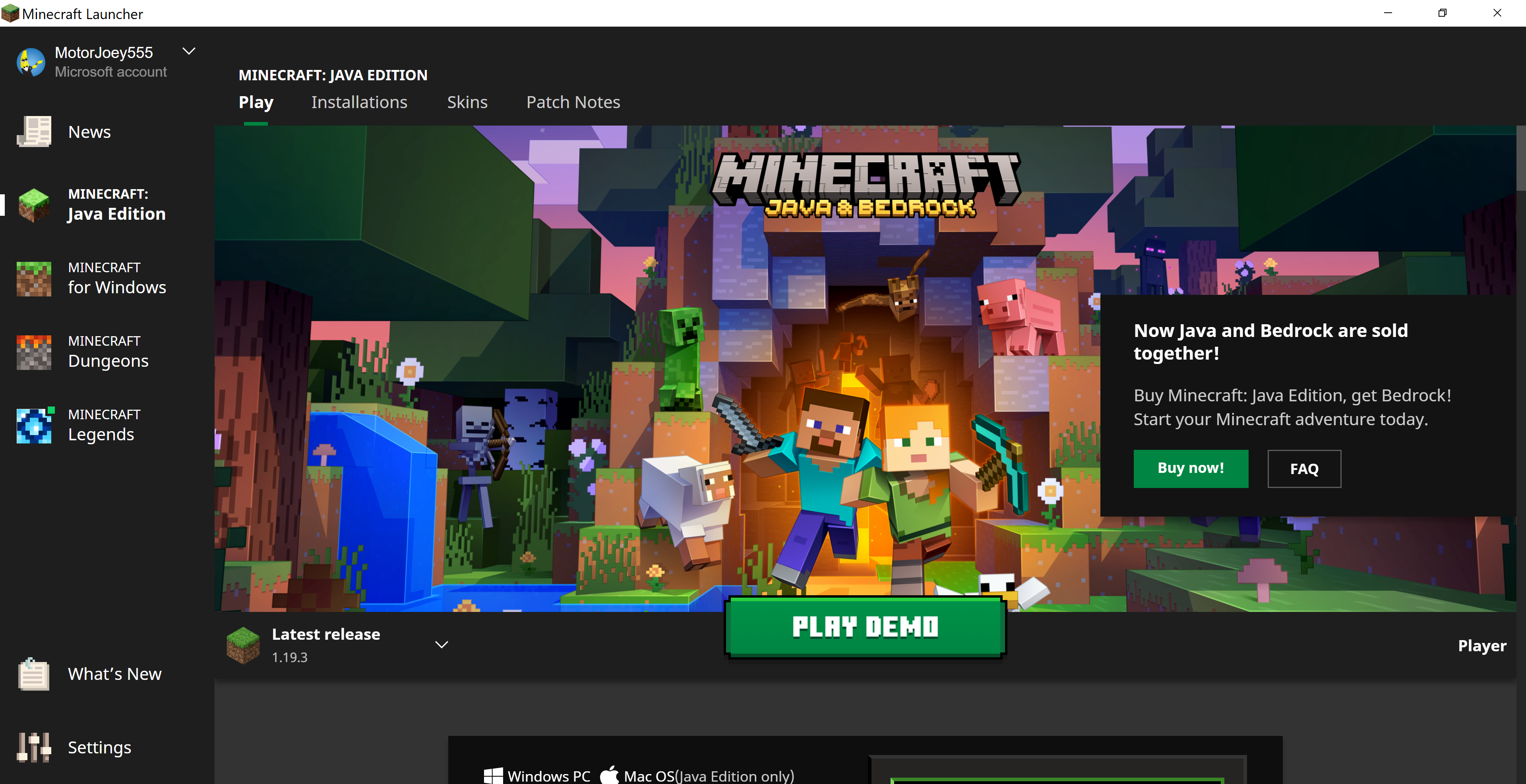Click 'Windows PC' platform text
This screenshot has width=1526, height=784.
[x=548, y=776]
